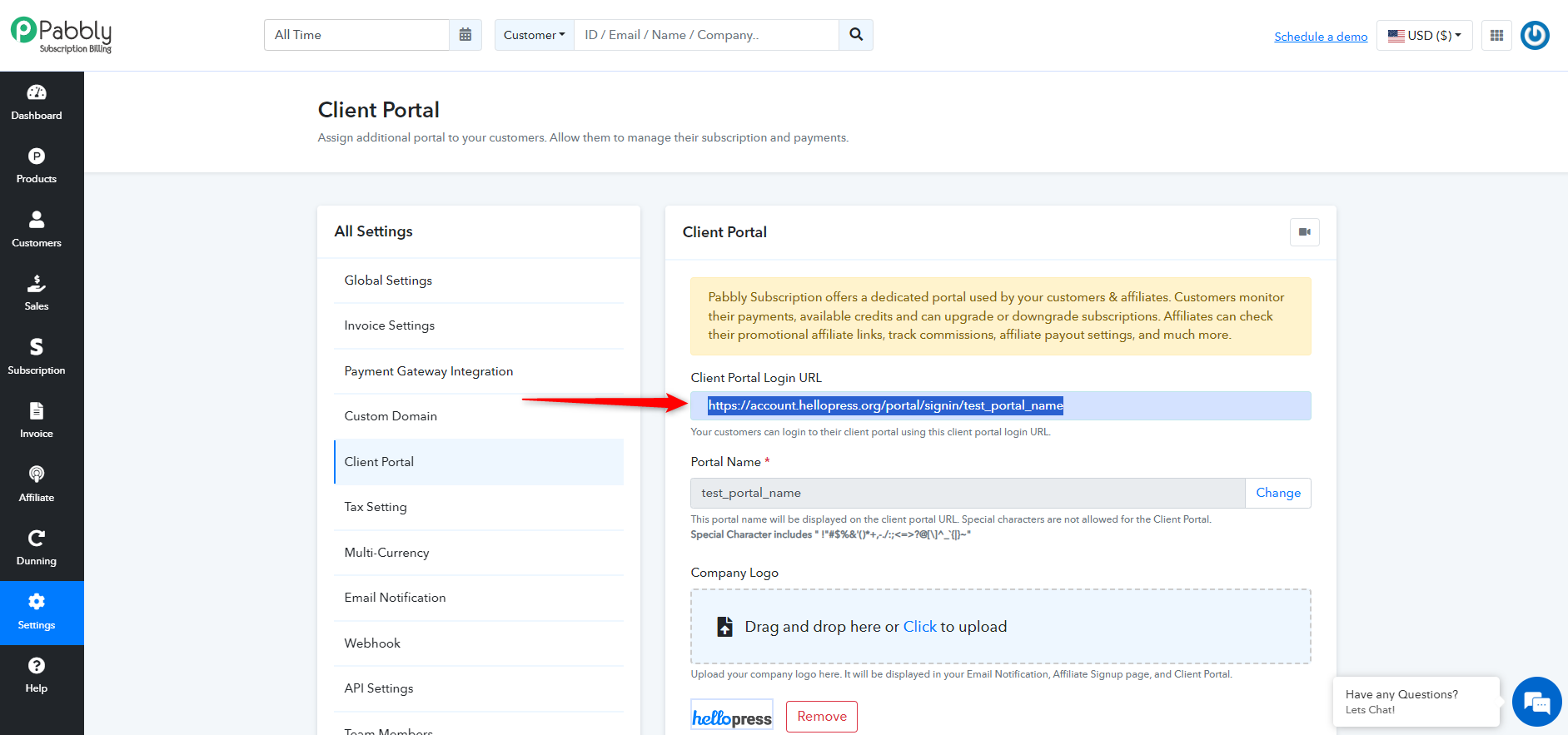Click the 'Have any Questions?' chat popup
The width and height of the screenshot is (1568, 735).
click(1416, 702)
